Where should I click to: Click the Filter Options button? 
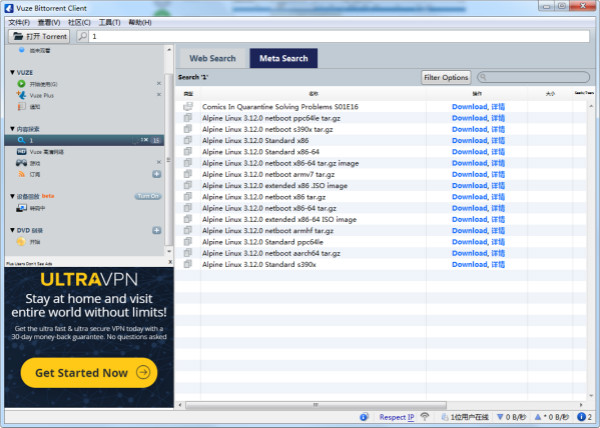click(x=446, y=77)
